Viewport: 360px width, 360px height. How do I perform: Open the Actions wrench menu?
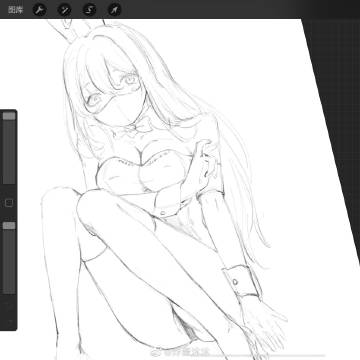point(40,10)
